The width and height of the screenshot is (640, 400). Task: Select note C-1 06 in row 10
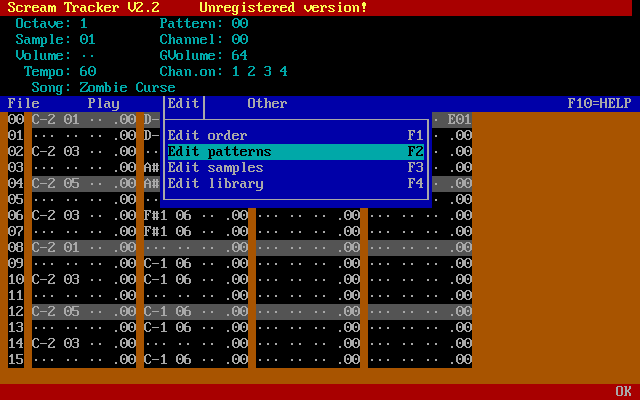[167, 279]
